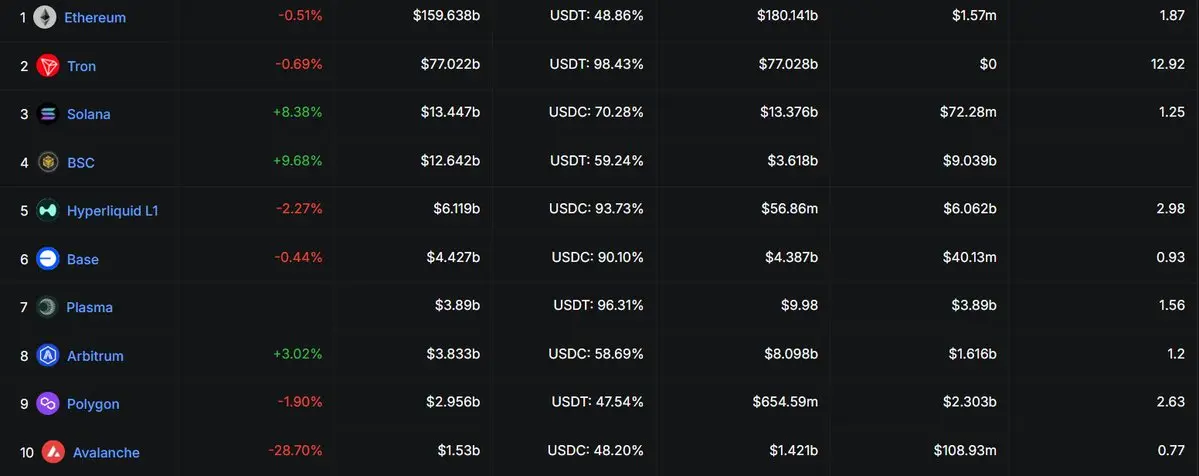Click the purple Polygon logo icon
1199x476 pixels.
tap(47, 403)
